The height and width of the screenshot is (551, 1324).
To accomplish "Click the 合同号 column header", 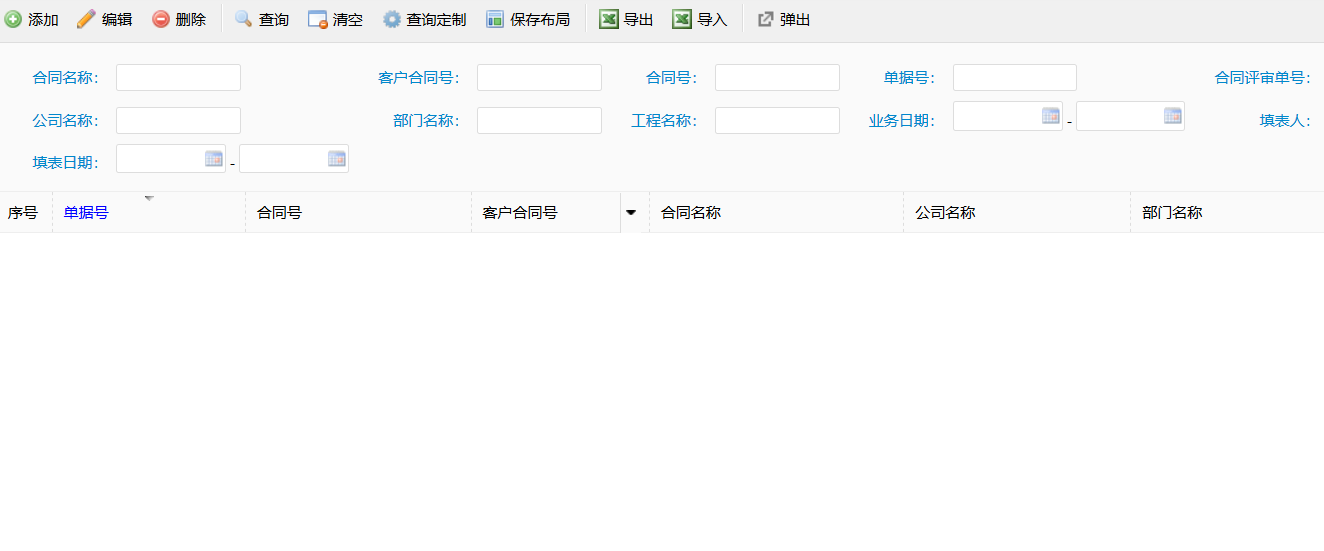I will (358, 212).
